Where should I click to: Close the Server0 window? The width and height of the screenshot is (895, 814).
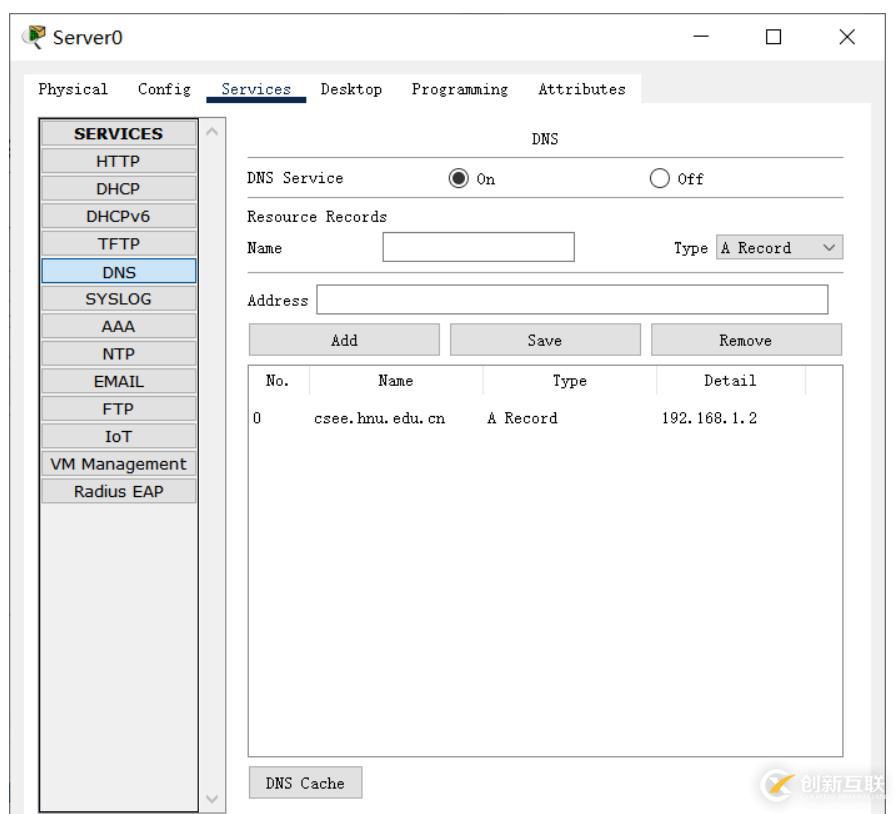pyautogui.click(x=847, y=37)
